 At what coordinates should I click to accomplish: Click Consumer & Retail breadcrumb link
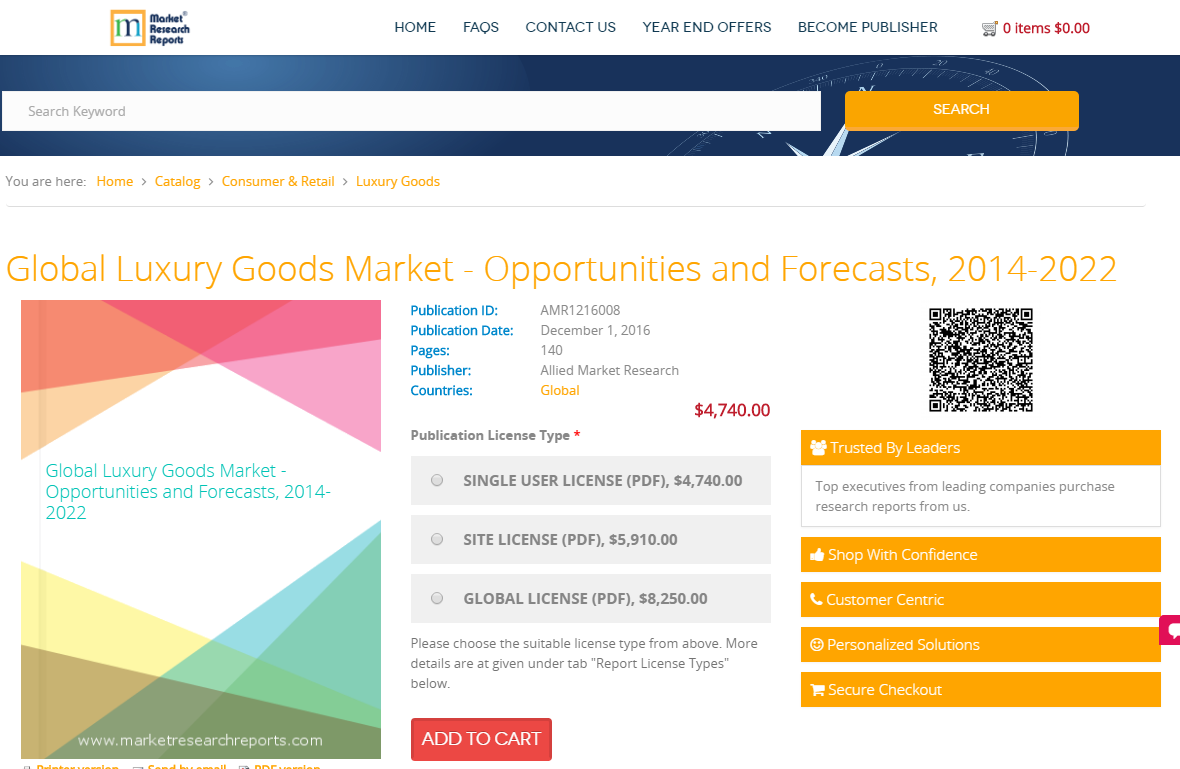tap(278, 181)
